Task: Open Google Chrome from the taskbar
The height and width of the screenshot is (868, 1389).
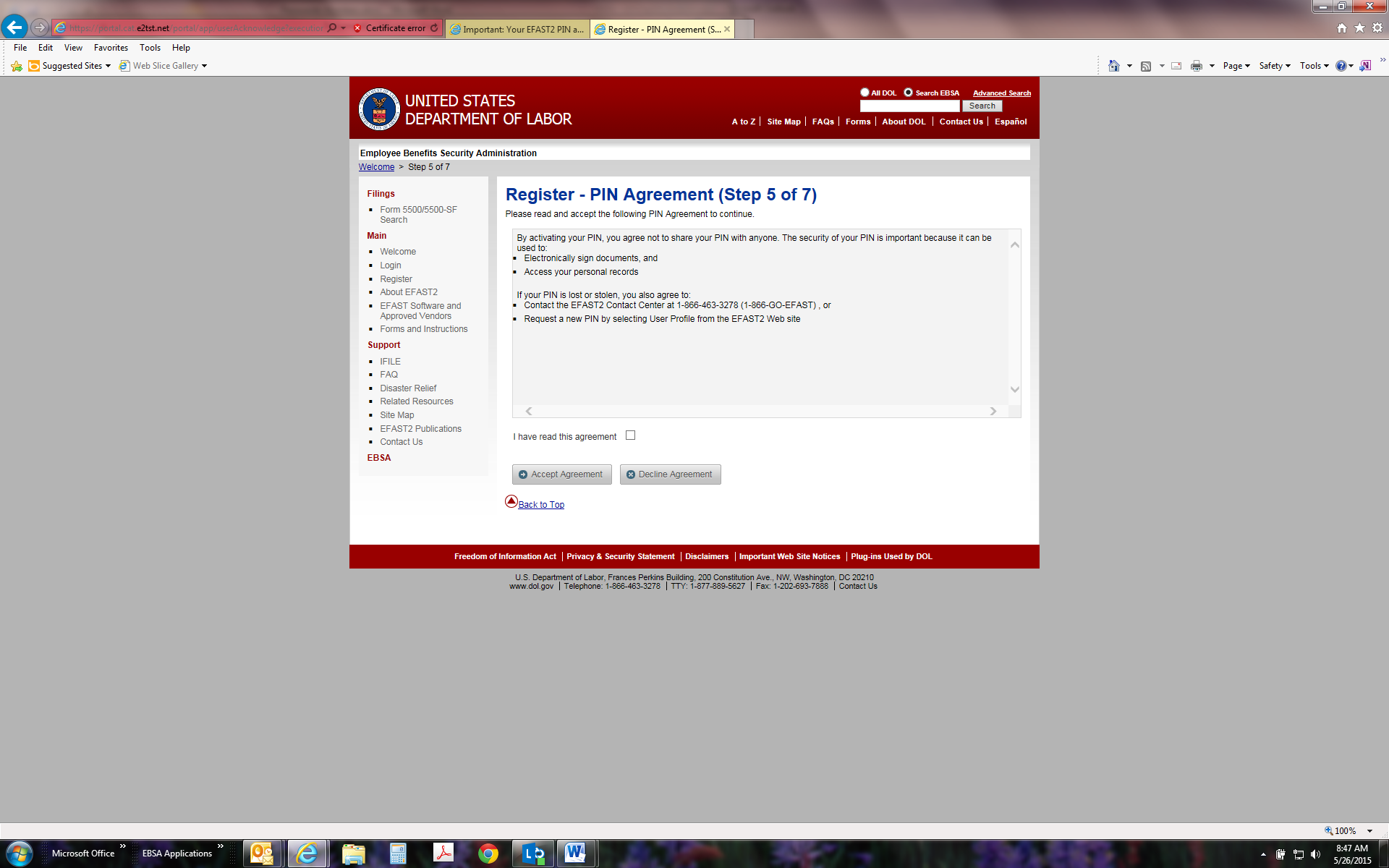Action: click(488, 854)
